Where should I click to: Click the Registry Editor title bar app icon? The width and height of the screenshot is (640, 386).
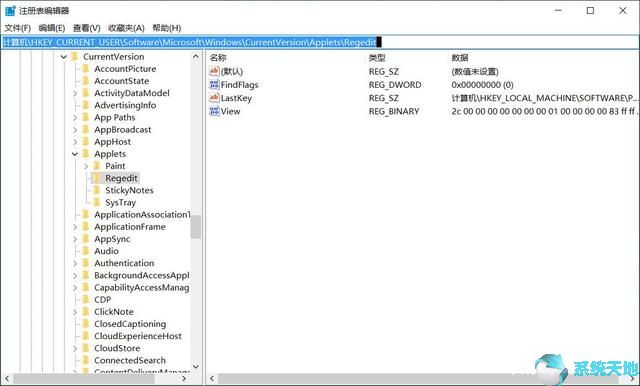point(10,10)
